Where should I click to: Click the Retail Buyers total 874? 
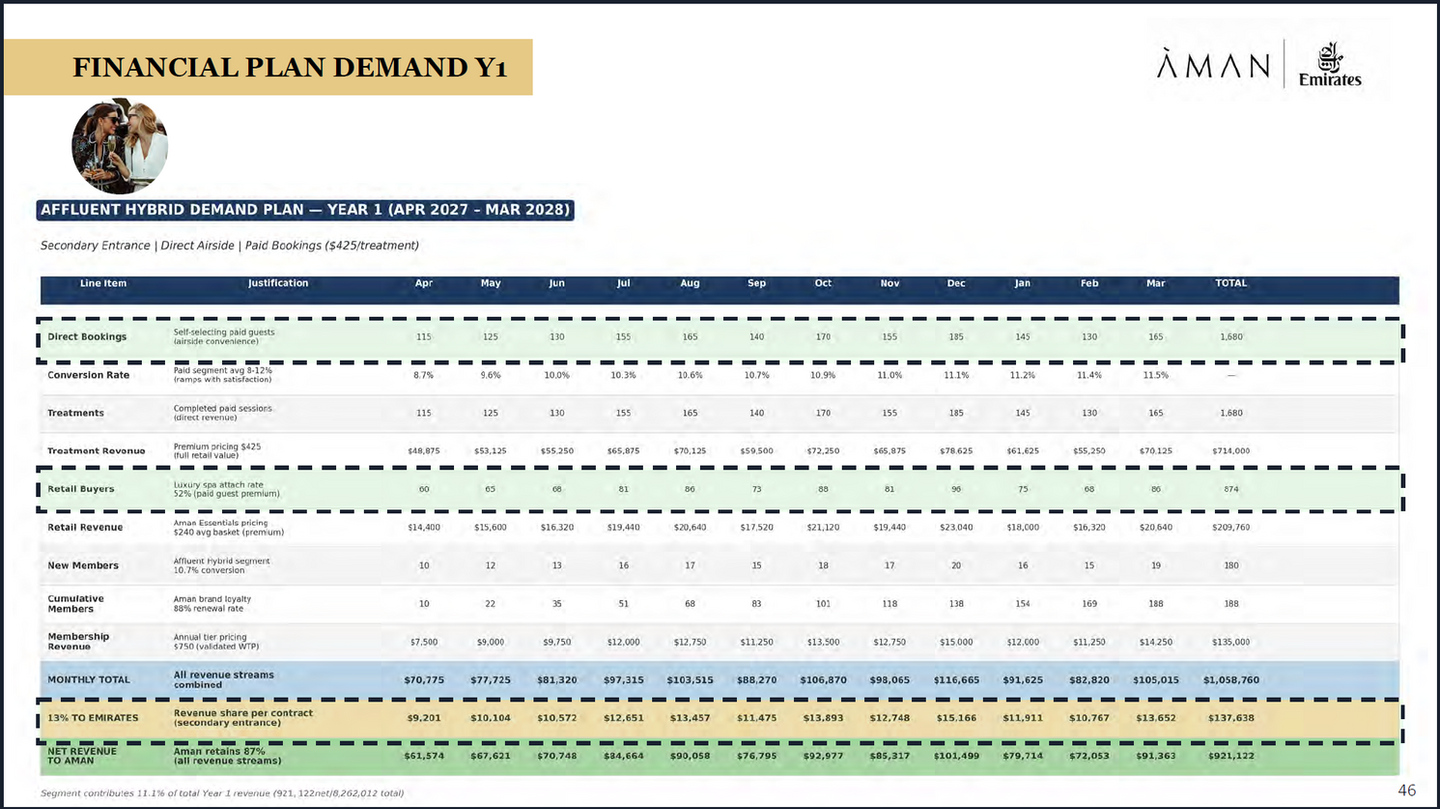1231,489
